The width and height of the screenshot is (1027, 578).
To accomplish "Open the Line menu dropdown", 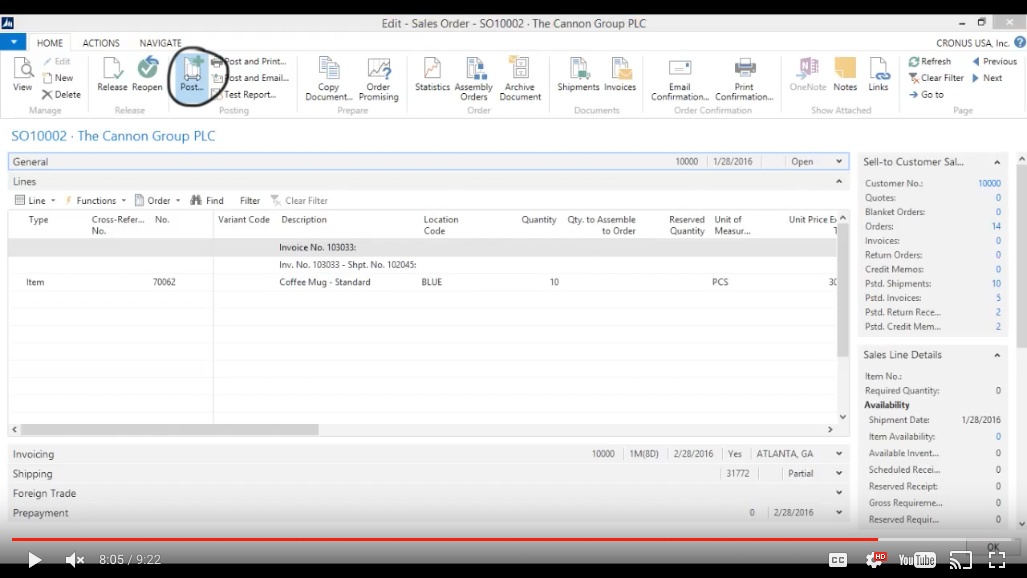I will click(x=35, y=201).
